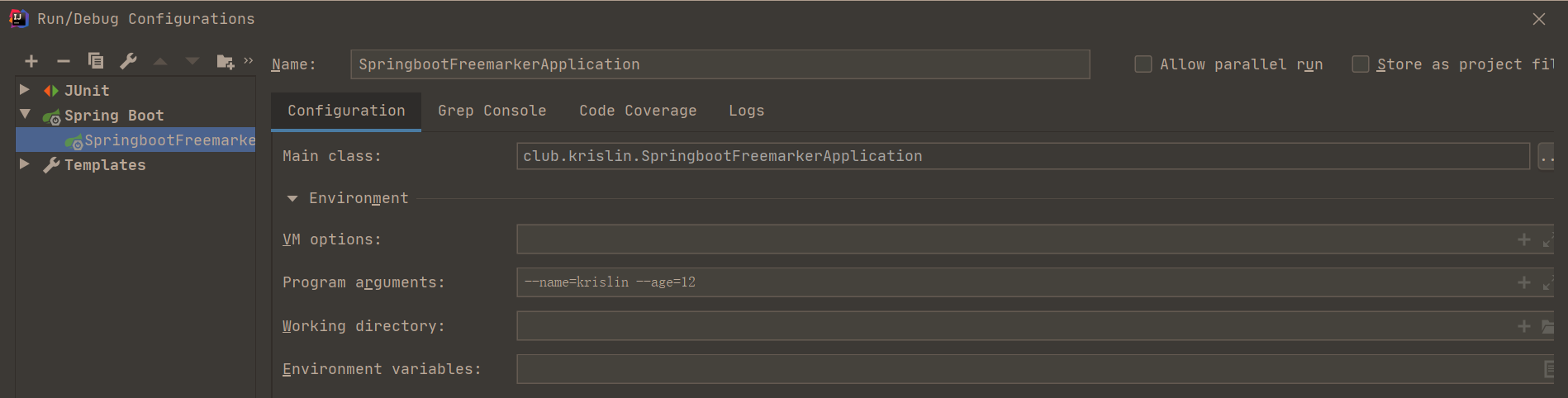Click the Add New Configuration plus icon

(x=31, y=61)
